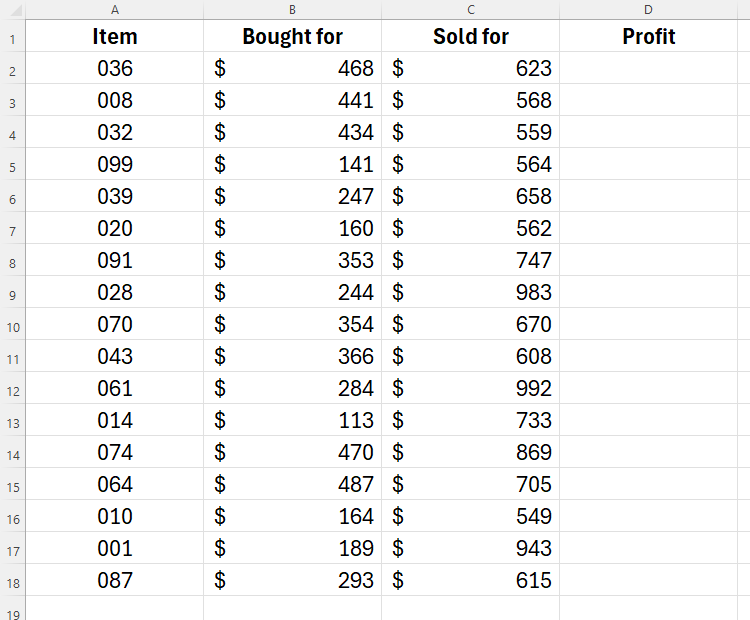The height and width of the screenshot is (620, 750).
Task: Click row 12 number header
Action: pos(12,390)
